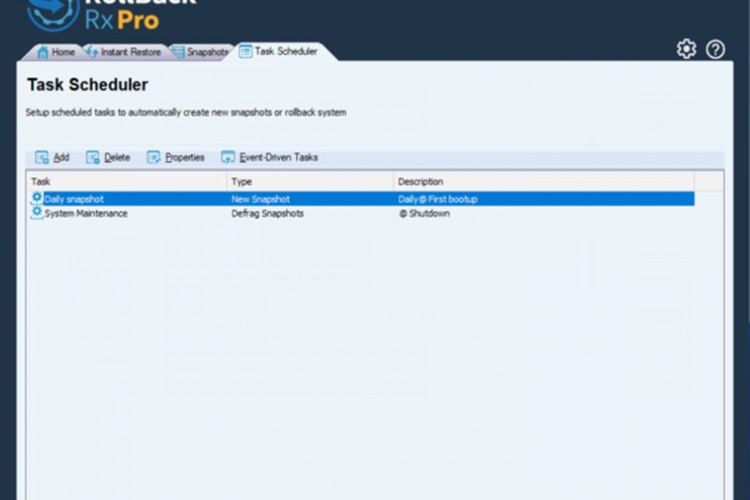The width and height of the screenshot is (750, 500).
Task: Switch to the Home tab
Action: click(56, 52)
